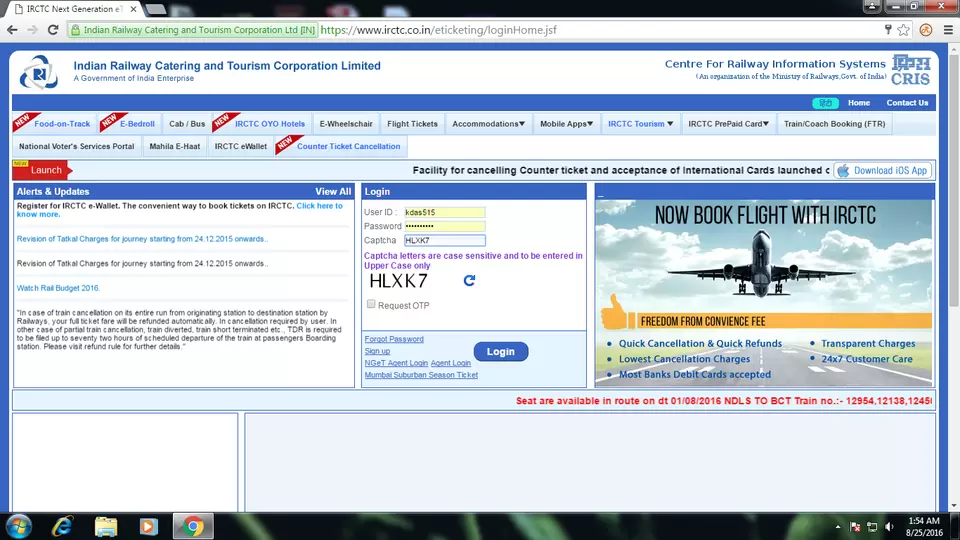The height and width of the screenshot is (540, 960).
Task: Click Forgot Password link
Action: 394,339
